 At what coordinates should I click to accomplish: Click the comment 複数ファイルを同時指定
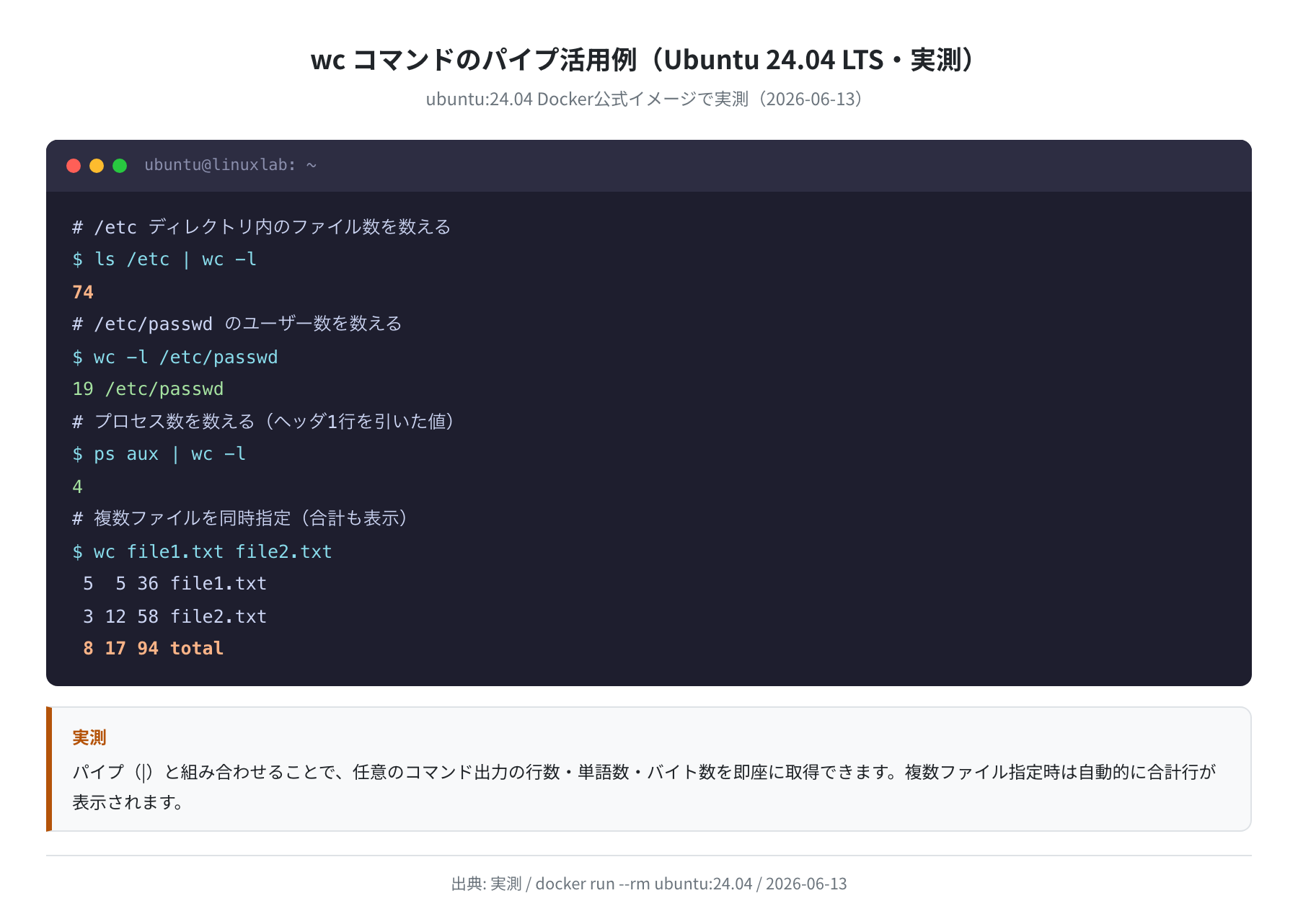(239, 519)
